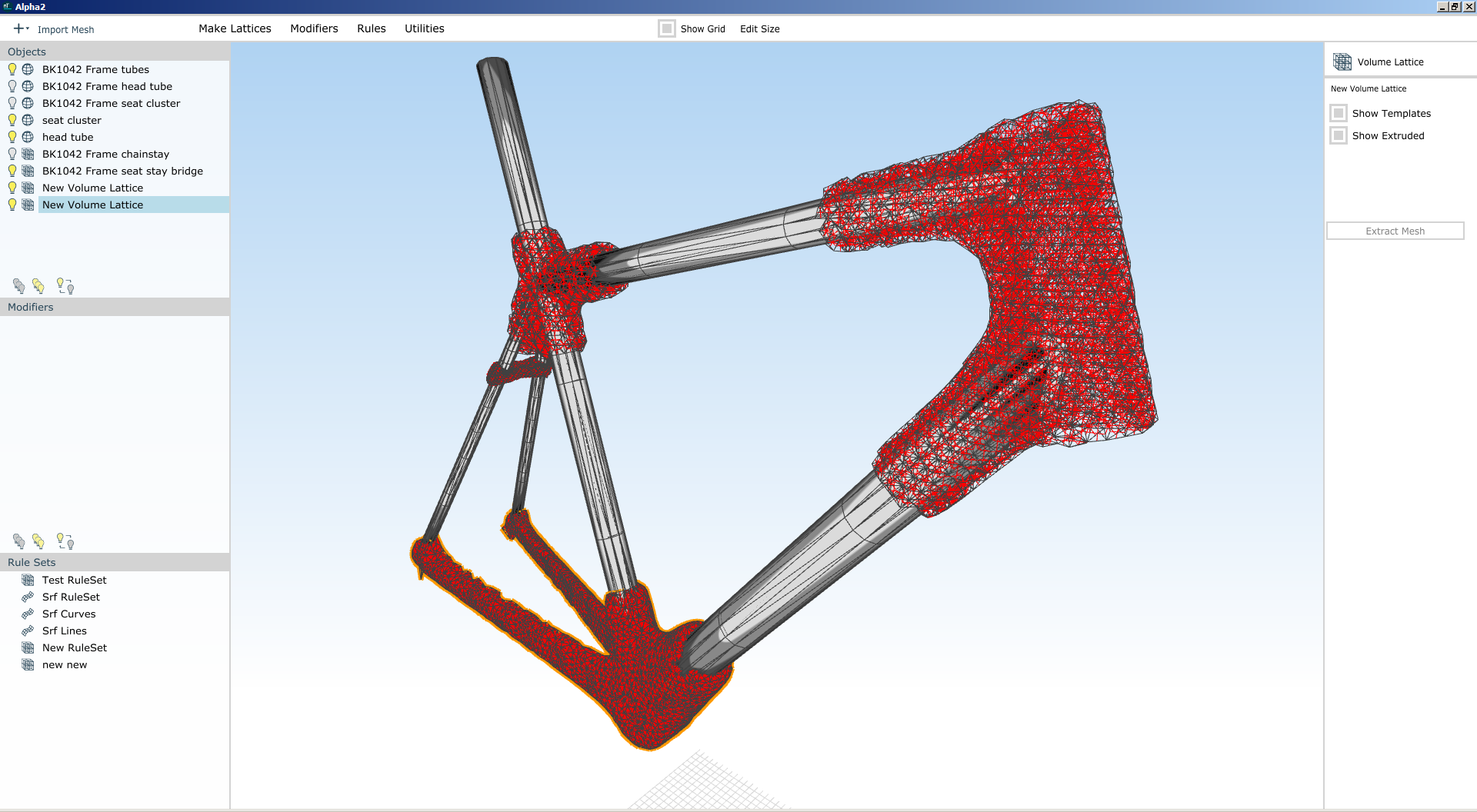Image resolution: width=1477 pixels, height=812 pixels.
Task: Toggle the 'head tube' object's light bulb
Action: [12, 137]
